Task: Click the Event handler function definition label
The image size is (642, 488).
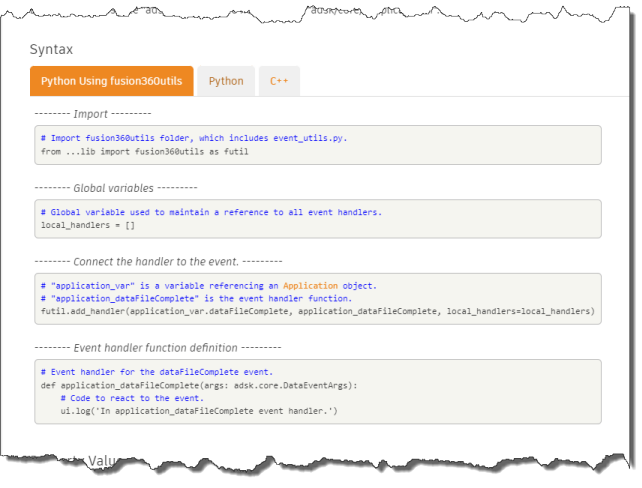Action: tap(158, 348)
